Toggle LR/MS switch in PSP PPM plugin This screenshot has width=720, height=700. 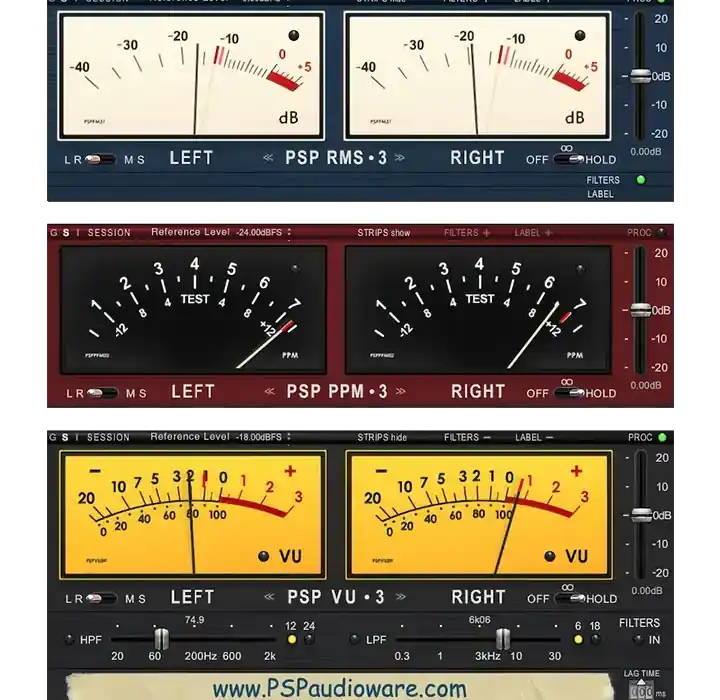[x=102, y=393]
